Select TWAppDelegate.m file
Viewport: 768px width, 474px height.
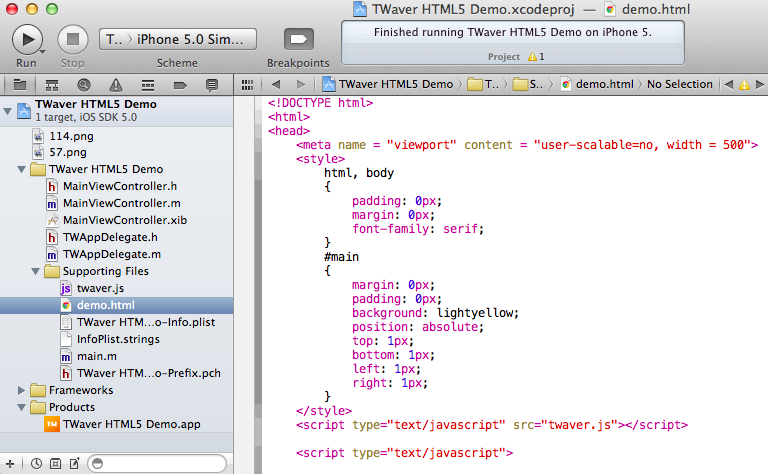tap(112, 254)
